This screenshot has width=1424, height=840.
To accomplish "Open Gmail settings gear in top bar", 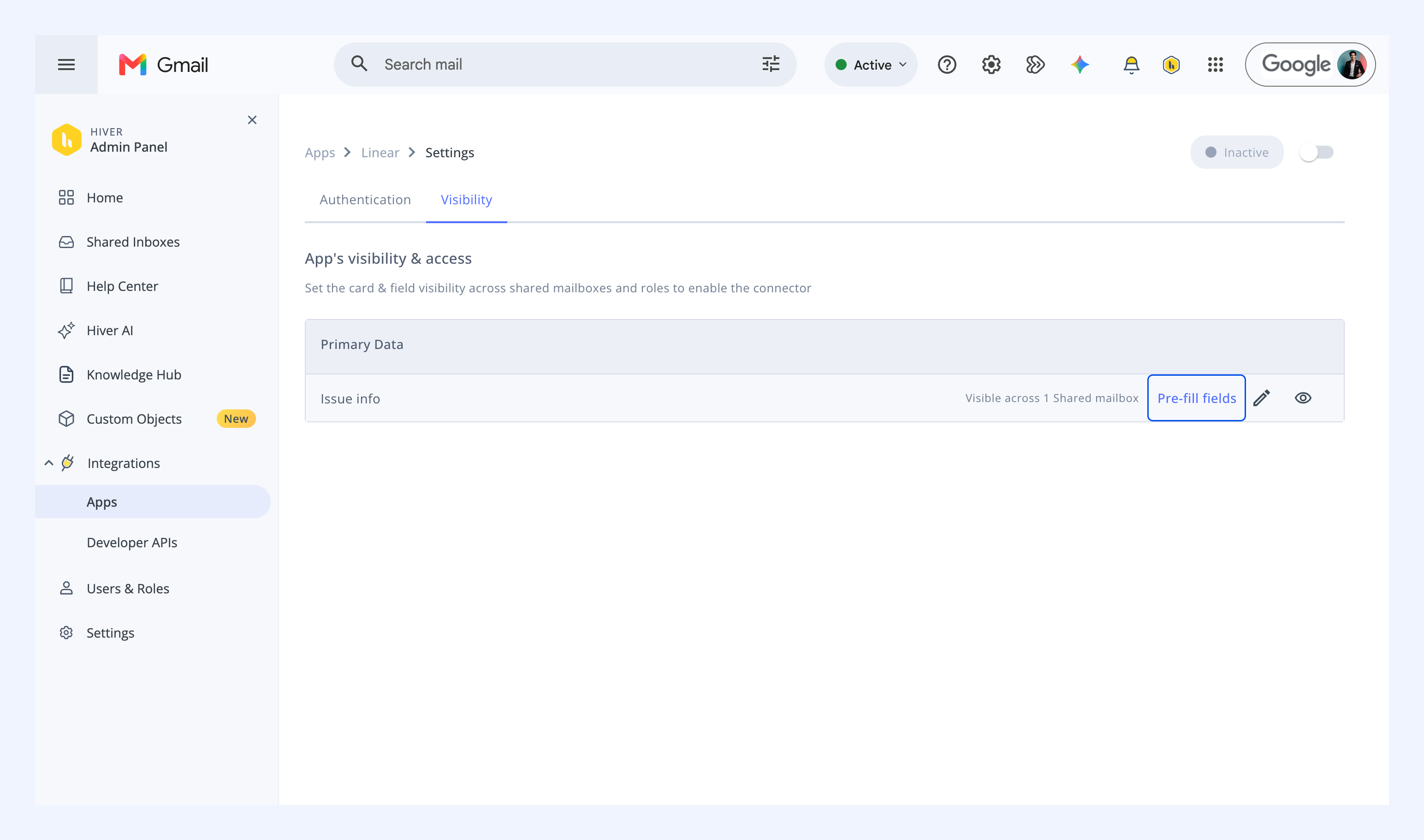I will (991, 65).
